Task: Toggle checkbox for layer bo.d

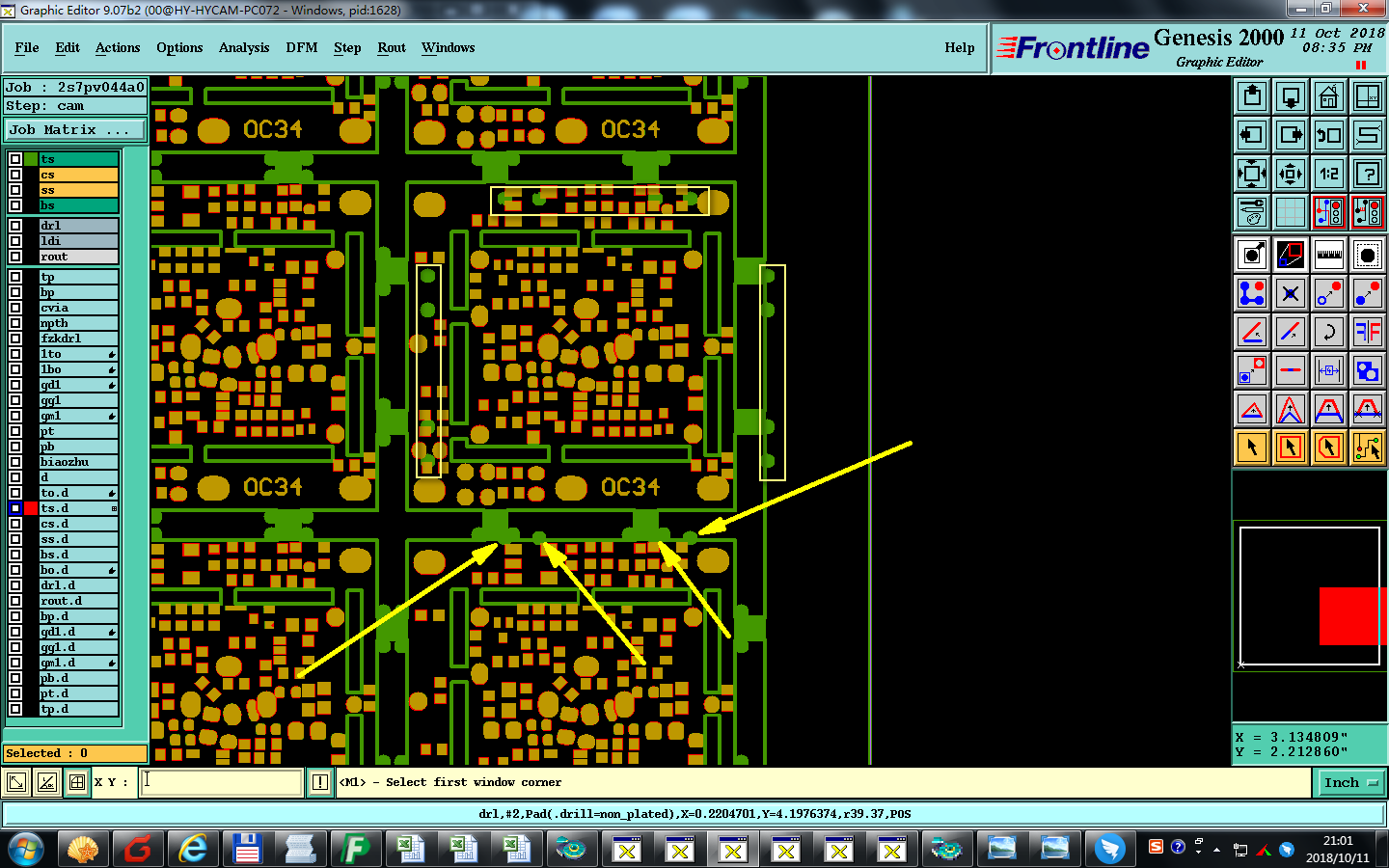Action: 15,570
